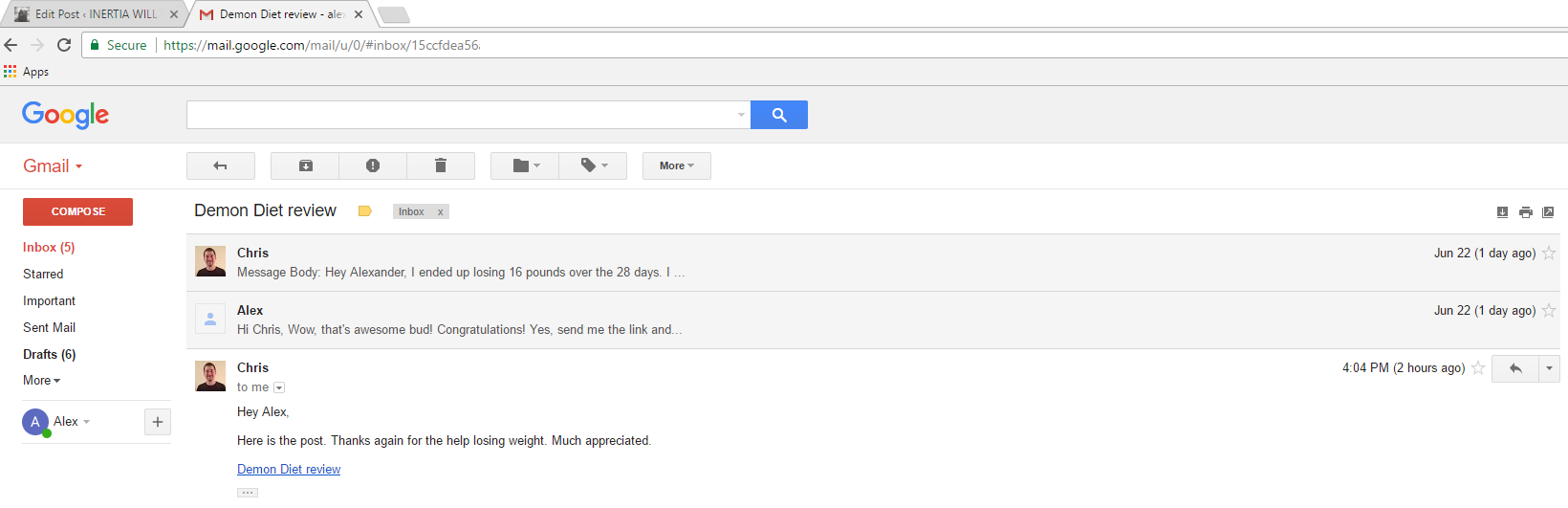Screen dimensions: 1568x508
Task: Star Alex's message in the thread
Action: point(1549,311)
